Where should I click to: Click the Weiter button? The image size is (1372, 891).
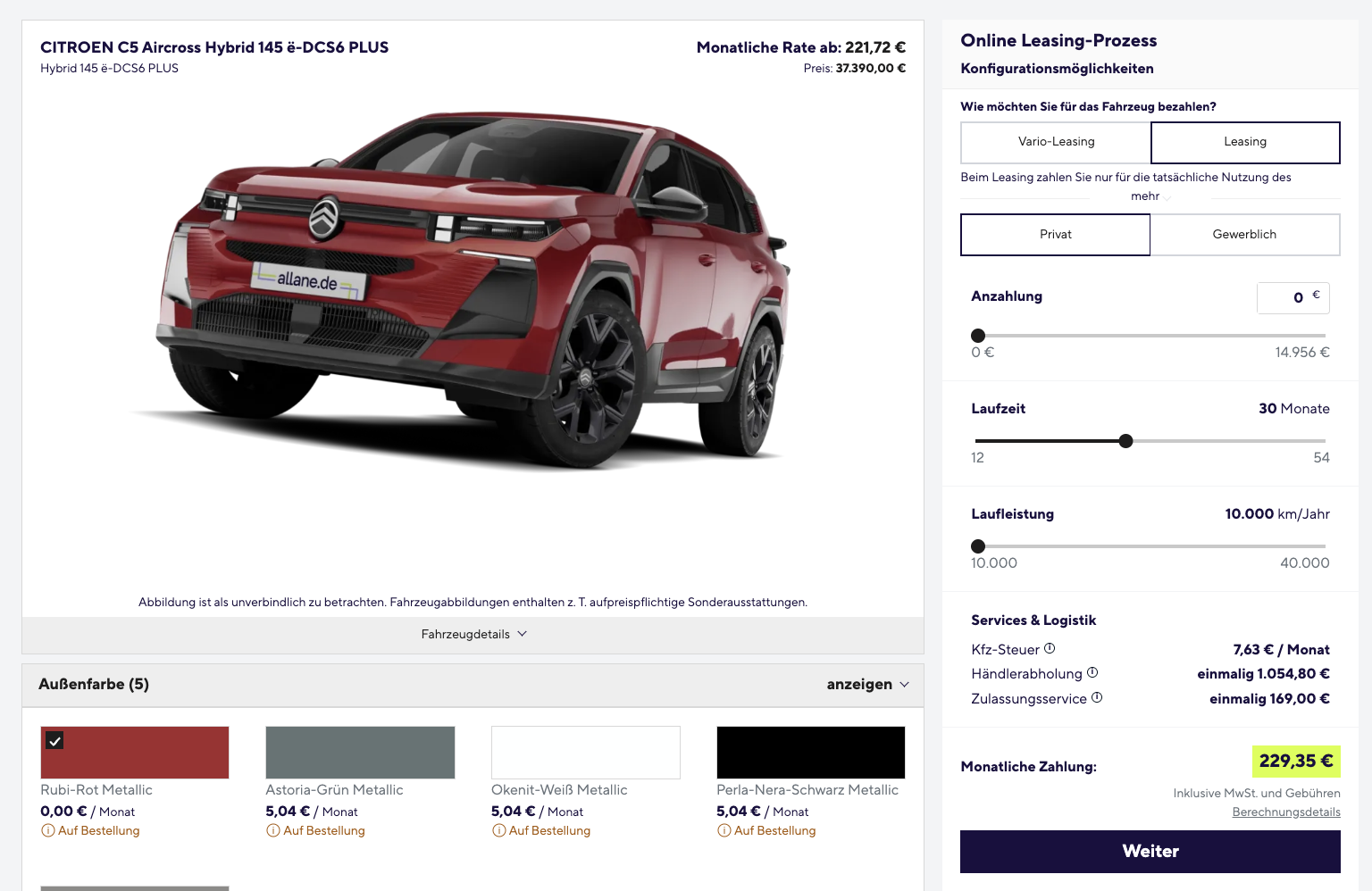click(x=1150, y=851)
